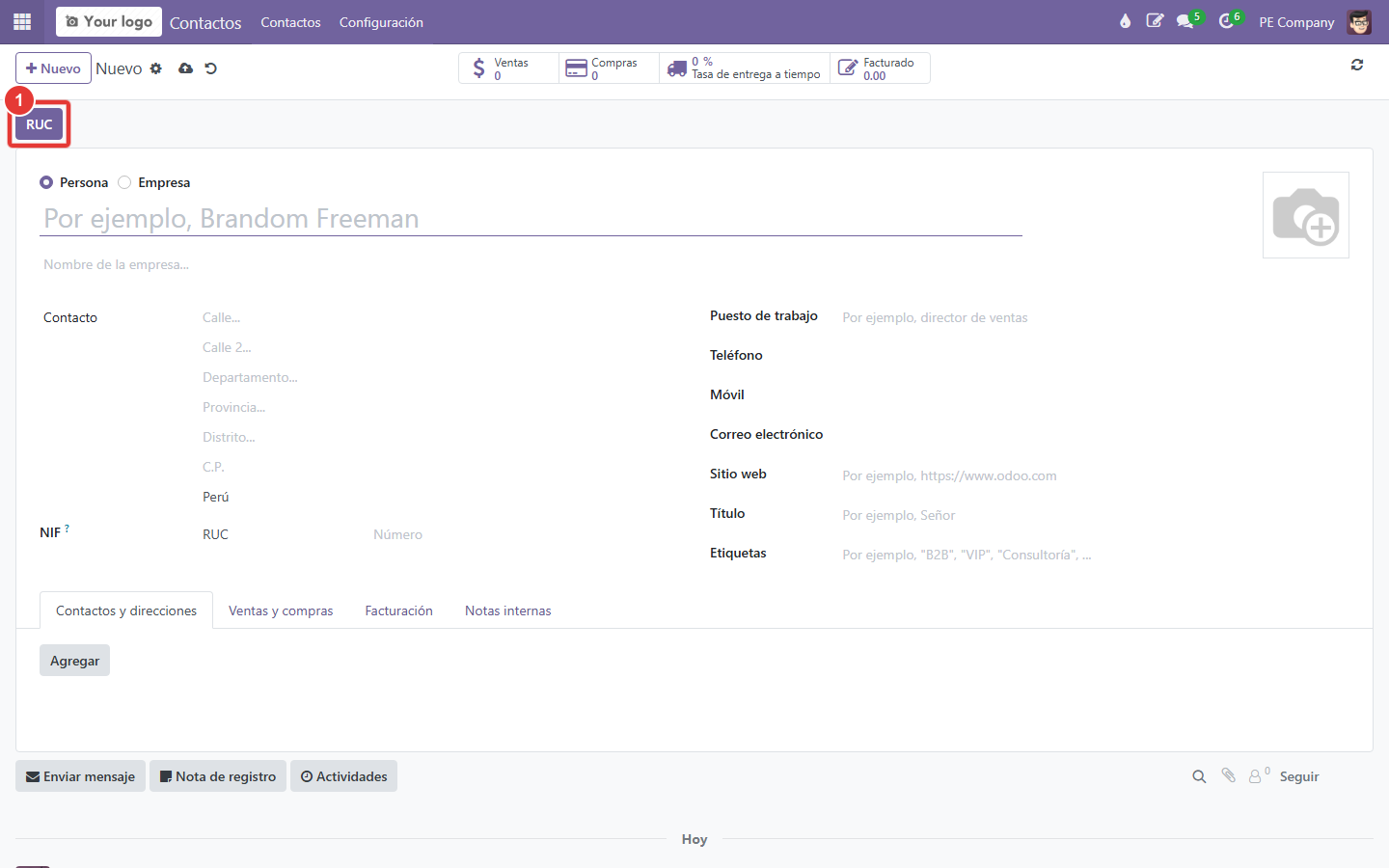
Task: Open the attachments paperclip icon
Action: coord(1229,775)
